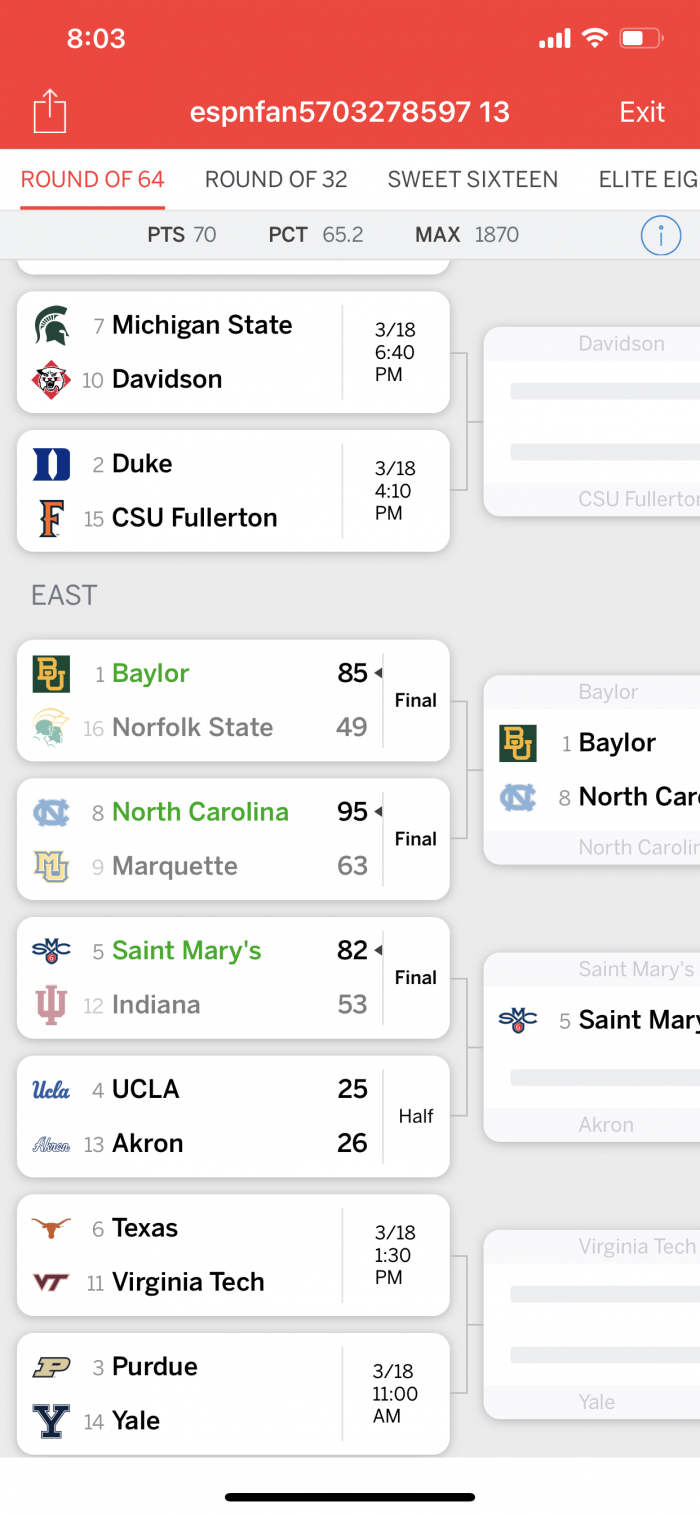
Task: Select the Virginia Tech logo
Action: tap(52, 1282)
